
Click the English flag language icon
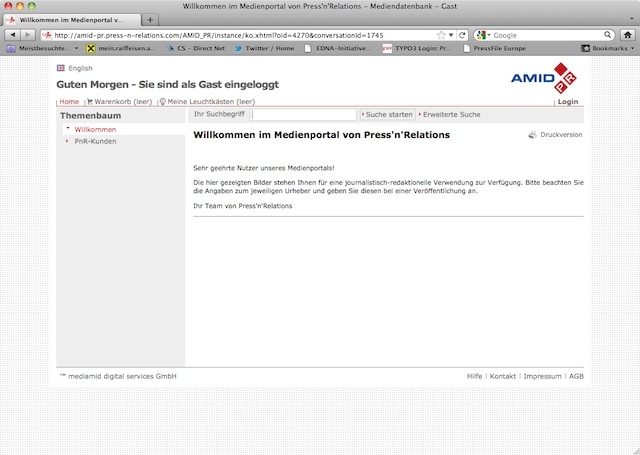click(61, 68)
